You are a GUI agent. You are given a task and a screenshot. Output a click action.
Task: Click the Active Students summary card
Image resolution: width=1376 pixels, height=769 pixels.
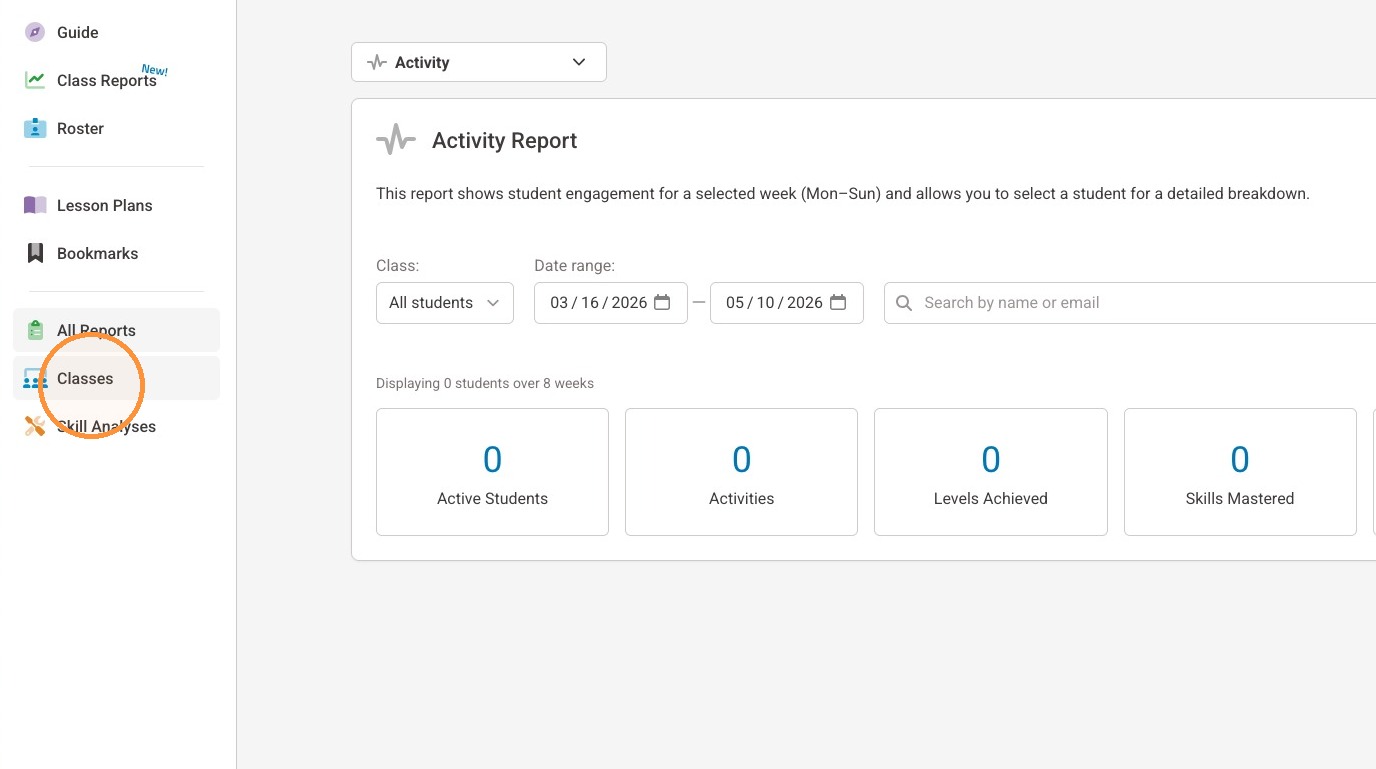(492, 472)
